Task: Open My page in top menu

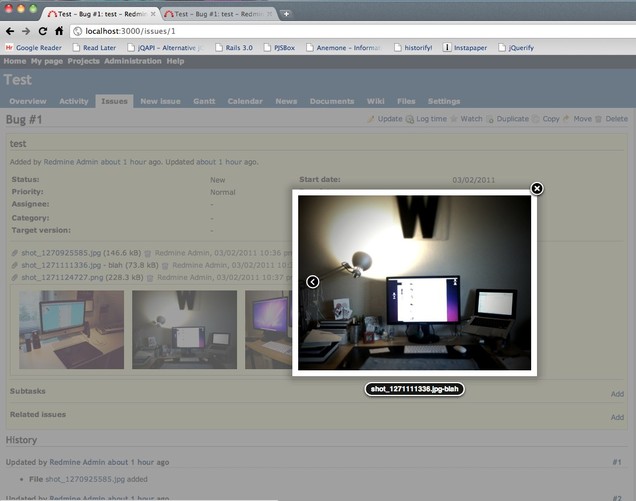Action: (47, 61)
